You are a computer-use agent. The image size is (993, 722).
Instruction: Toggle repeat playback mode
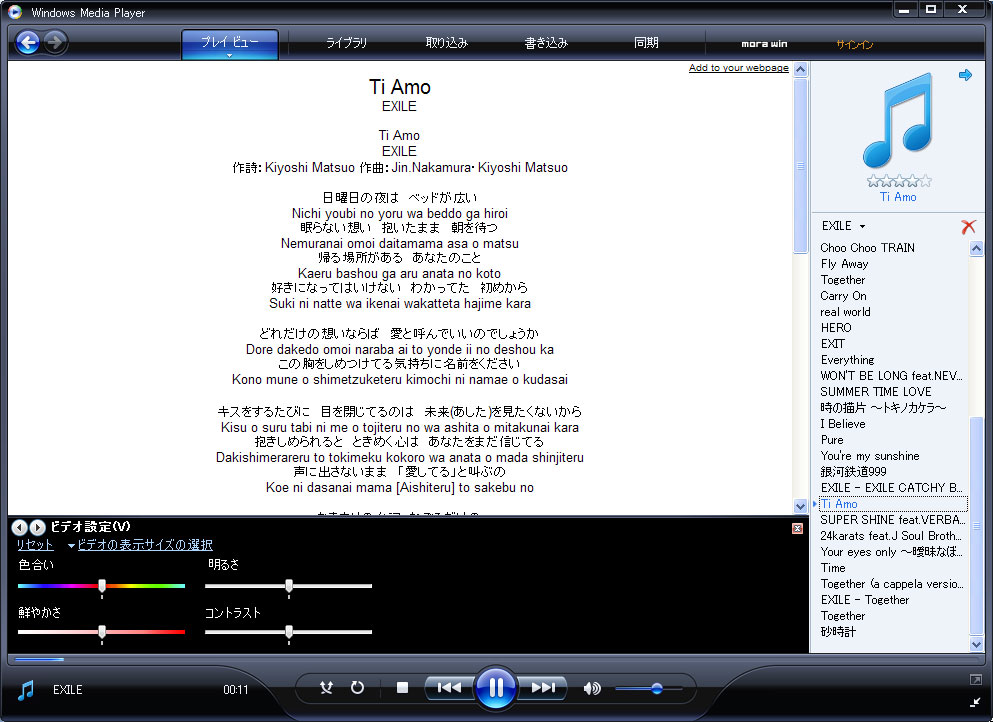357,688
